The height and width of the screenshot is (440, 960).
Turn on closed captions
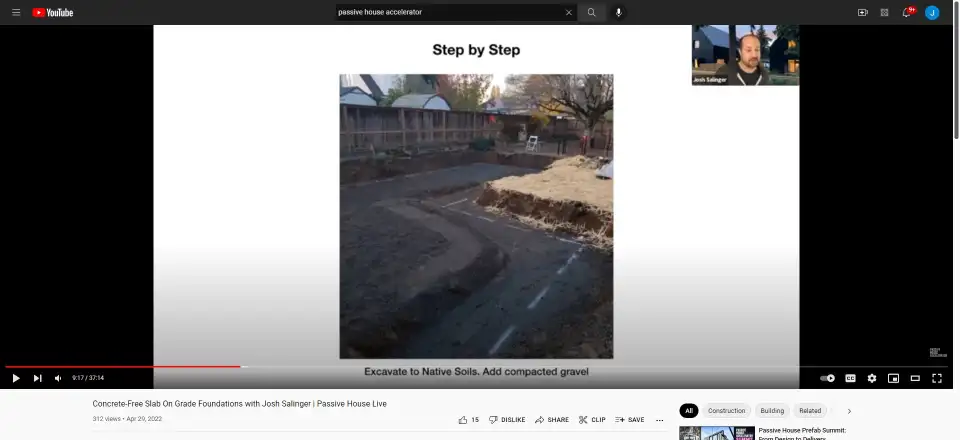(850, 378)
